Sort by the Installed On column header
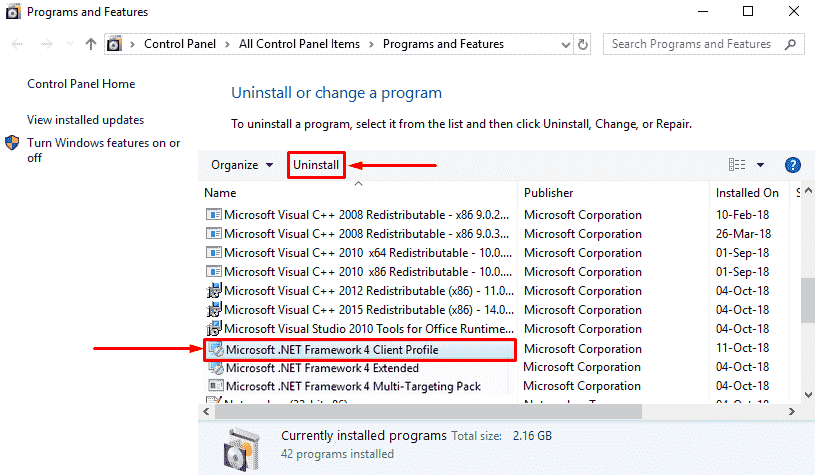 click(747, 193)
